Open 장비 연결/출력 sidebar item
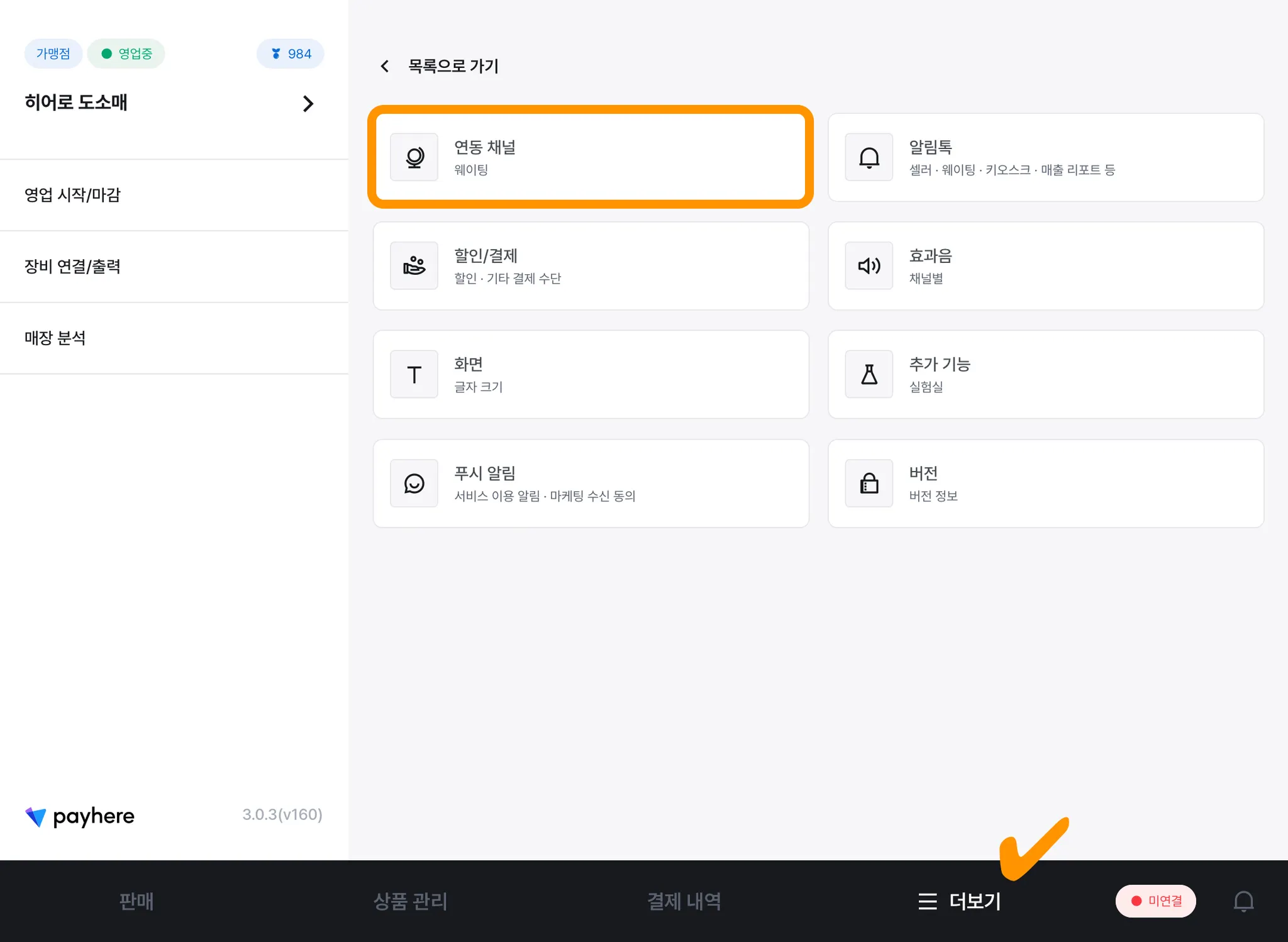 [72, 267]
